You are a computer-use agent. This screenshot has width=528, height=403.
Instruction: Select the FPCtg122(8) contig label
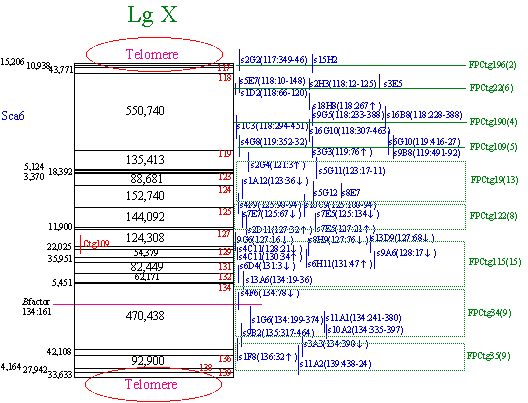[493, 215]
